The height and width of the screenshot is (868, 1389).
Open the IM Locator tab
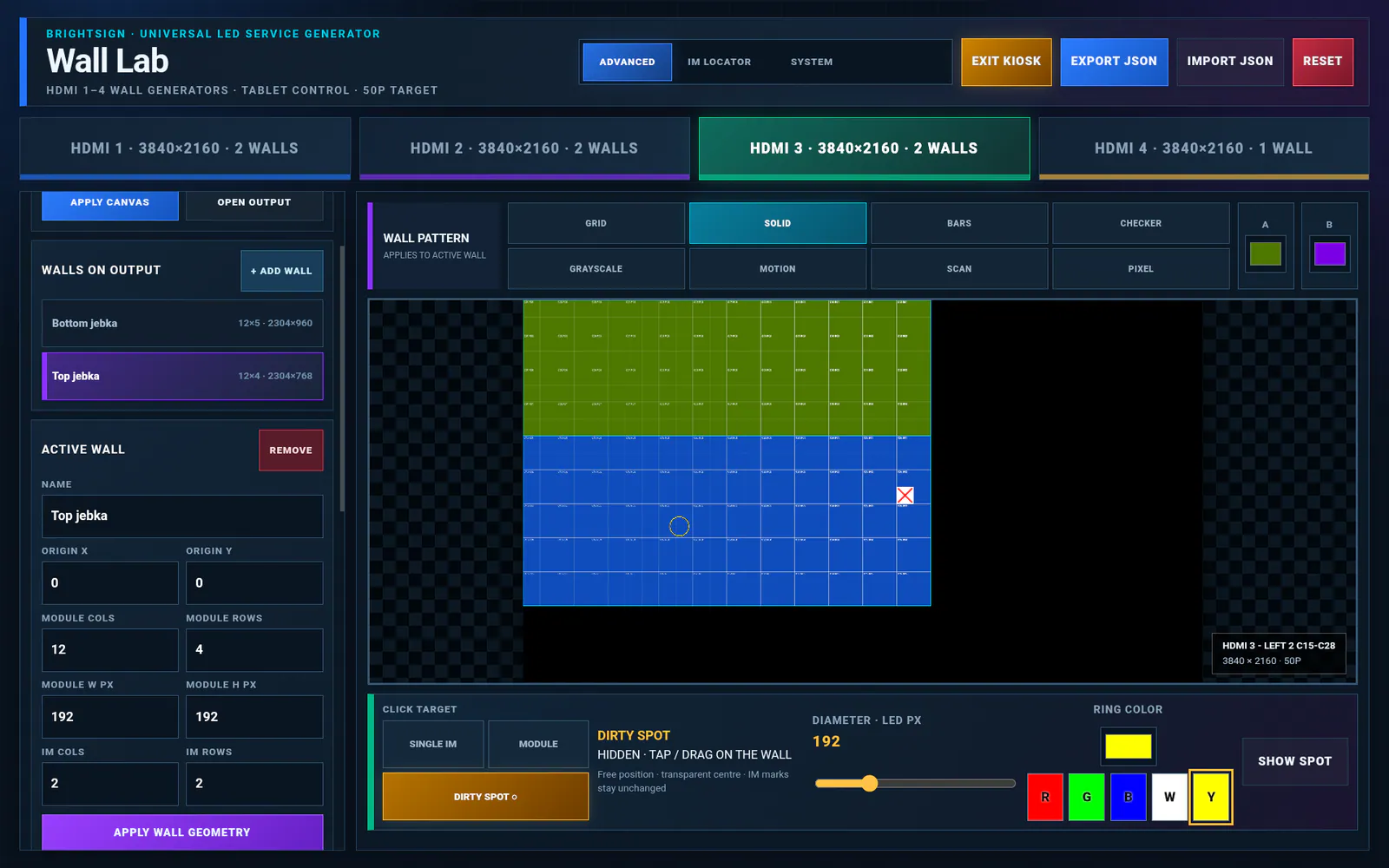point(719,62)
